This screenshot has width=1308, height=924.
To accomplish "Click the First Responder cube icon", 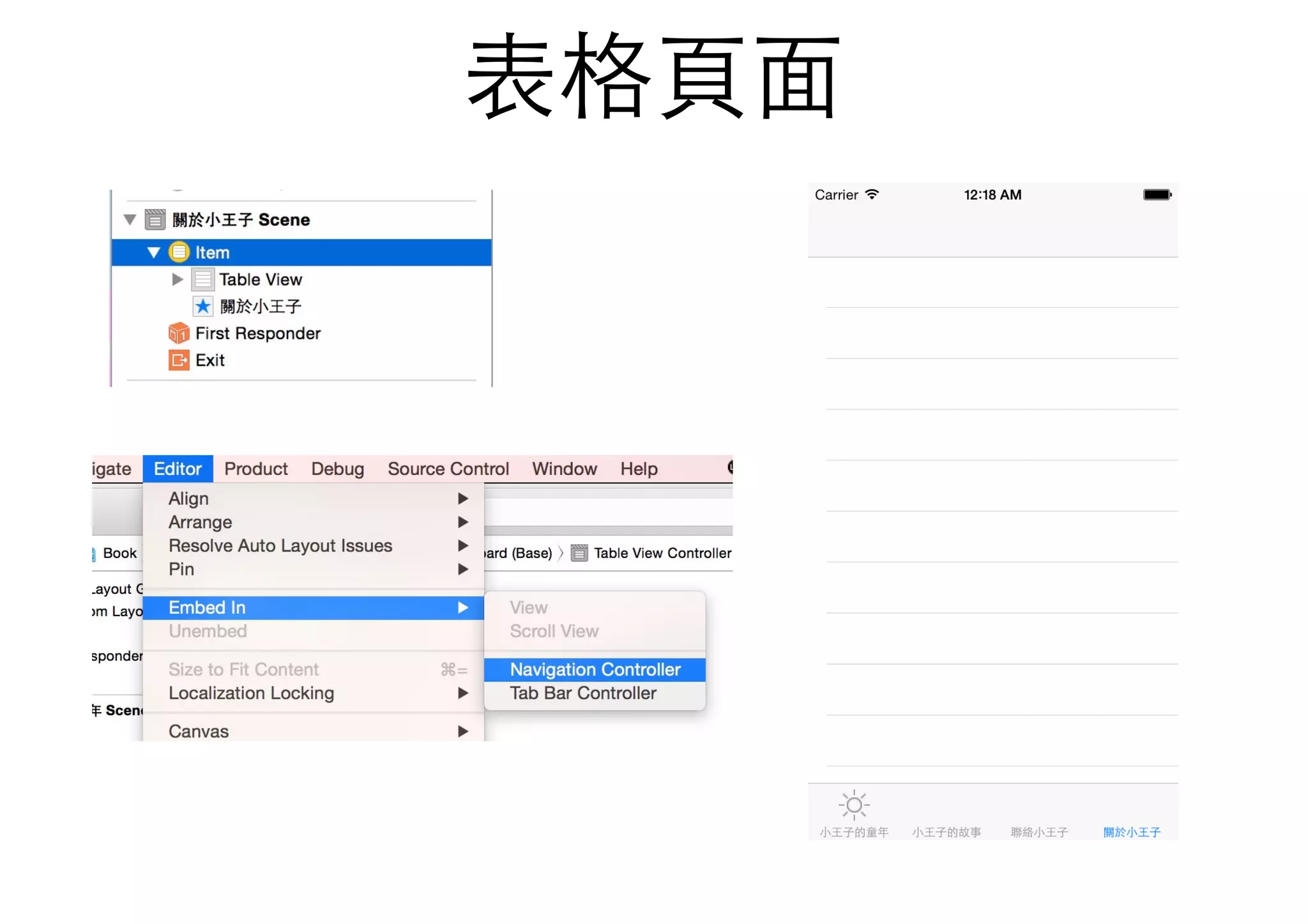I will click(179, 333).
